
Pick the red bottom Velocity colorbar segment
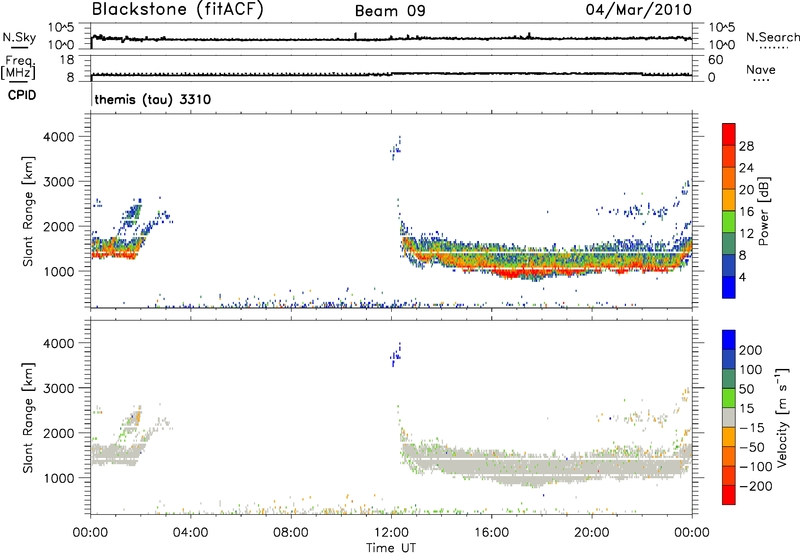point(729,495)
